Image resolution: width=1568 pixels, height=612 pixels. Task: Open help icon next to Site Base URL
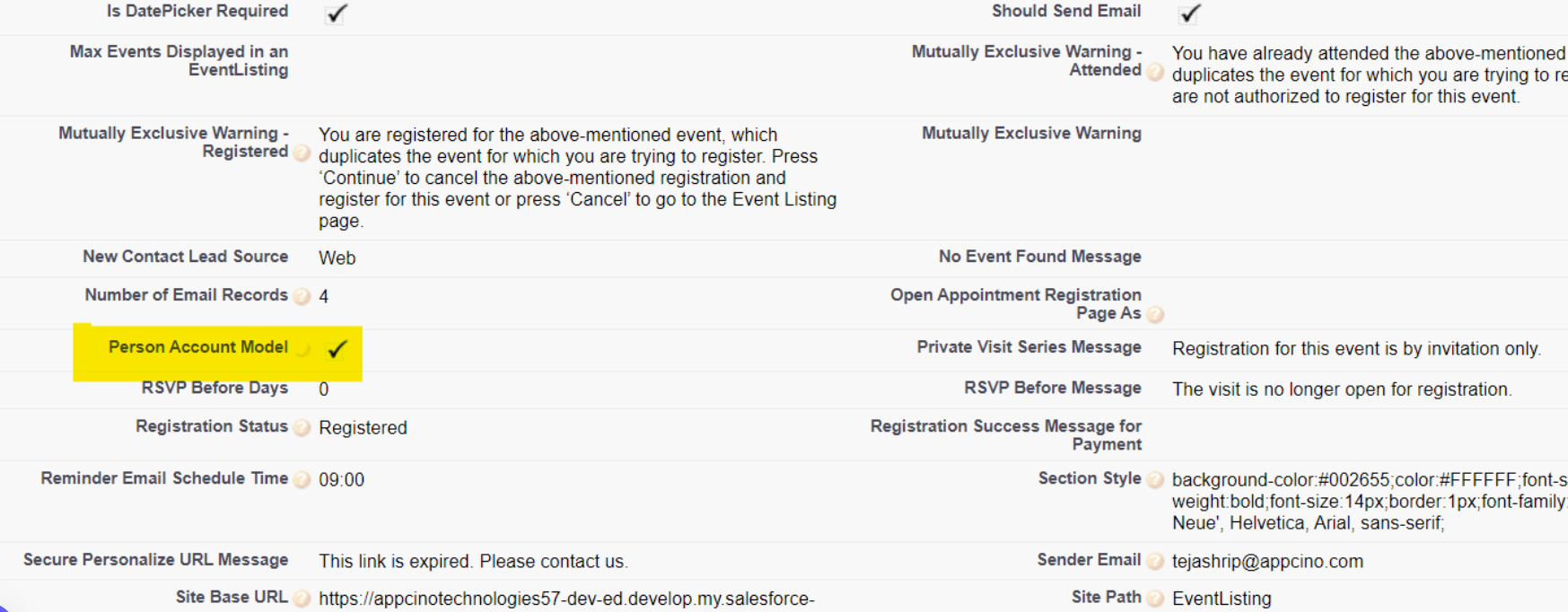pos(302,599)
